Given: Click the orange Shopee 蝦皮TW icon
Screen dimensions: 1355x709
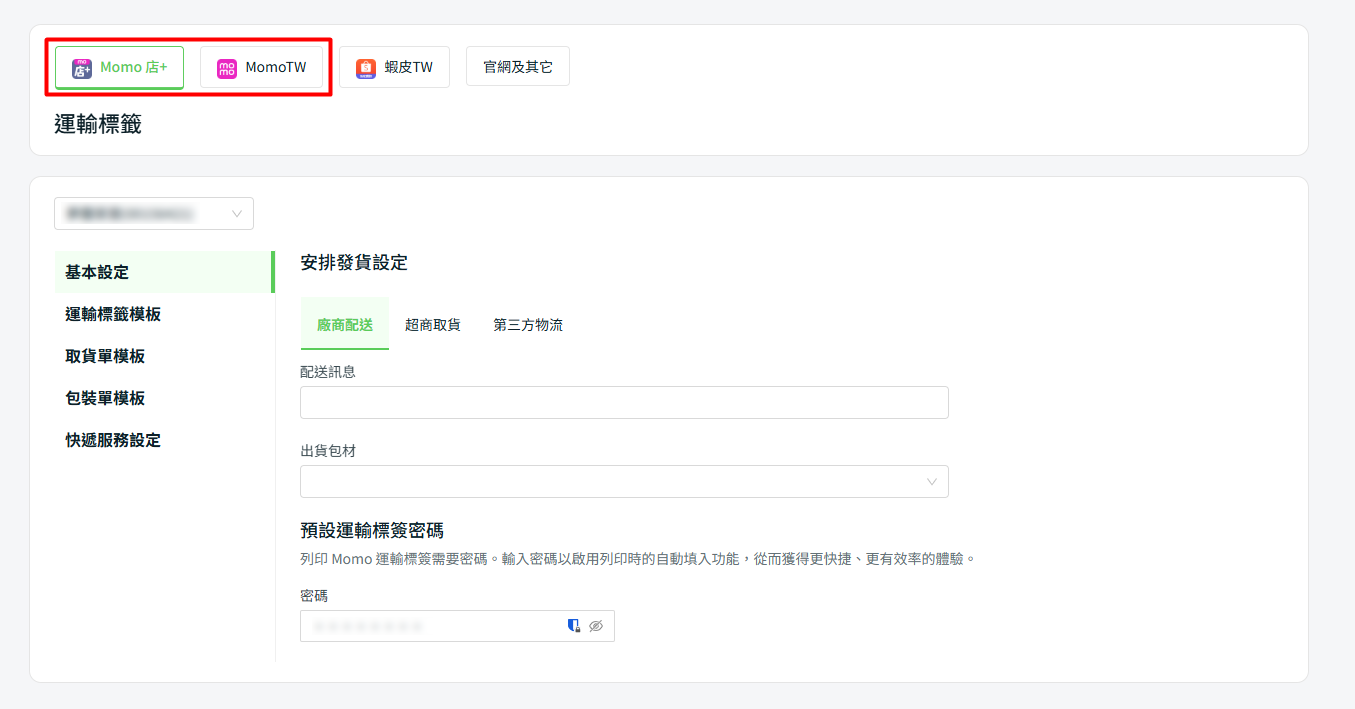Looking at the screenshot, I should click(x=366, y=68).
